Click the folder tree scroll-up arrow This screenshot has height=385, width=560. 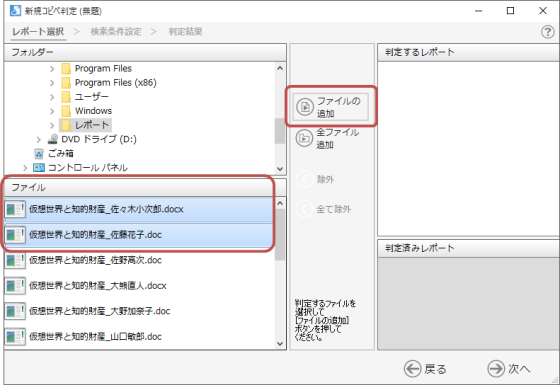click(280, 68)
